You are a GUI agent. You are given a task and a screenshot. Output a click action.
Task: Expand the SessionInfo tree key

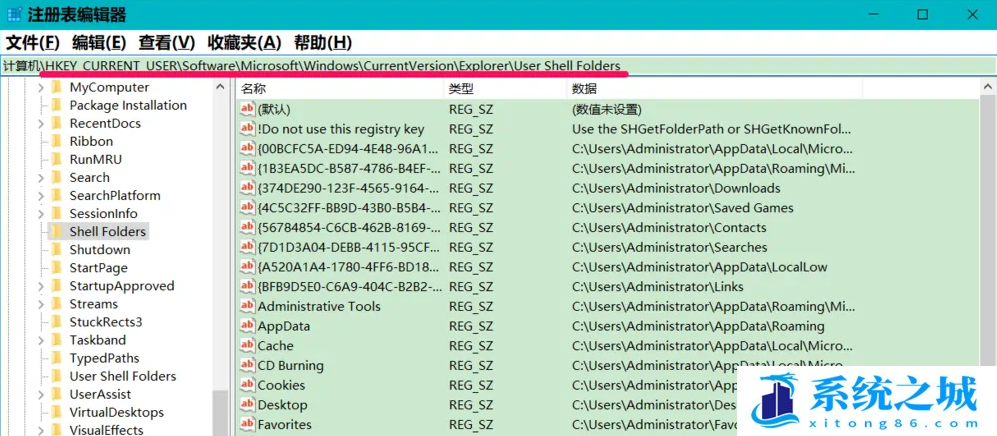(x=41, y=214)
